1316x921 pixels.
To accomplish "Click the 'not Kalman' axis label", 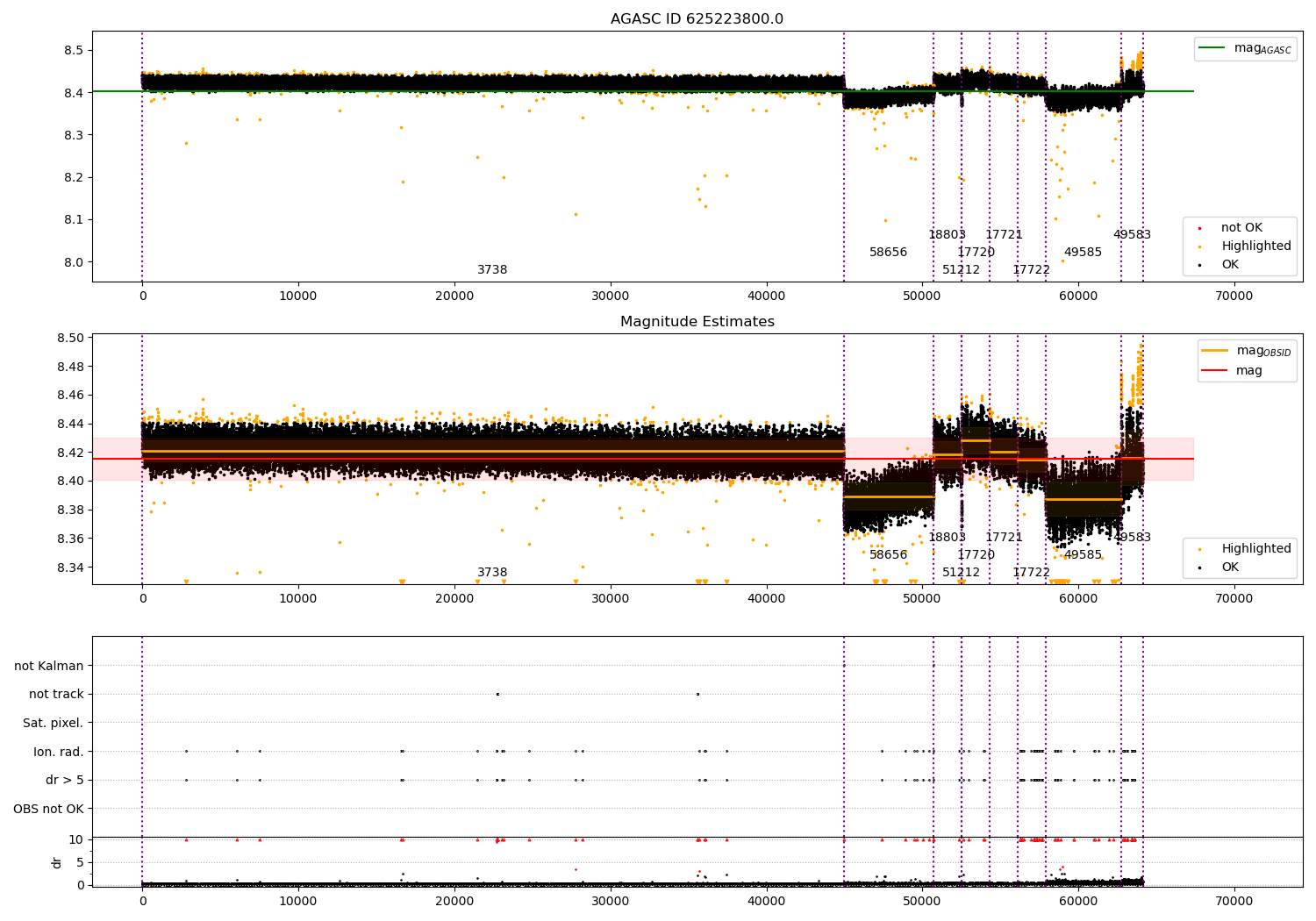I will tap(49, 666).
